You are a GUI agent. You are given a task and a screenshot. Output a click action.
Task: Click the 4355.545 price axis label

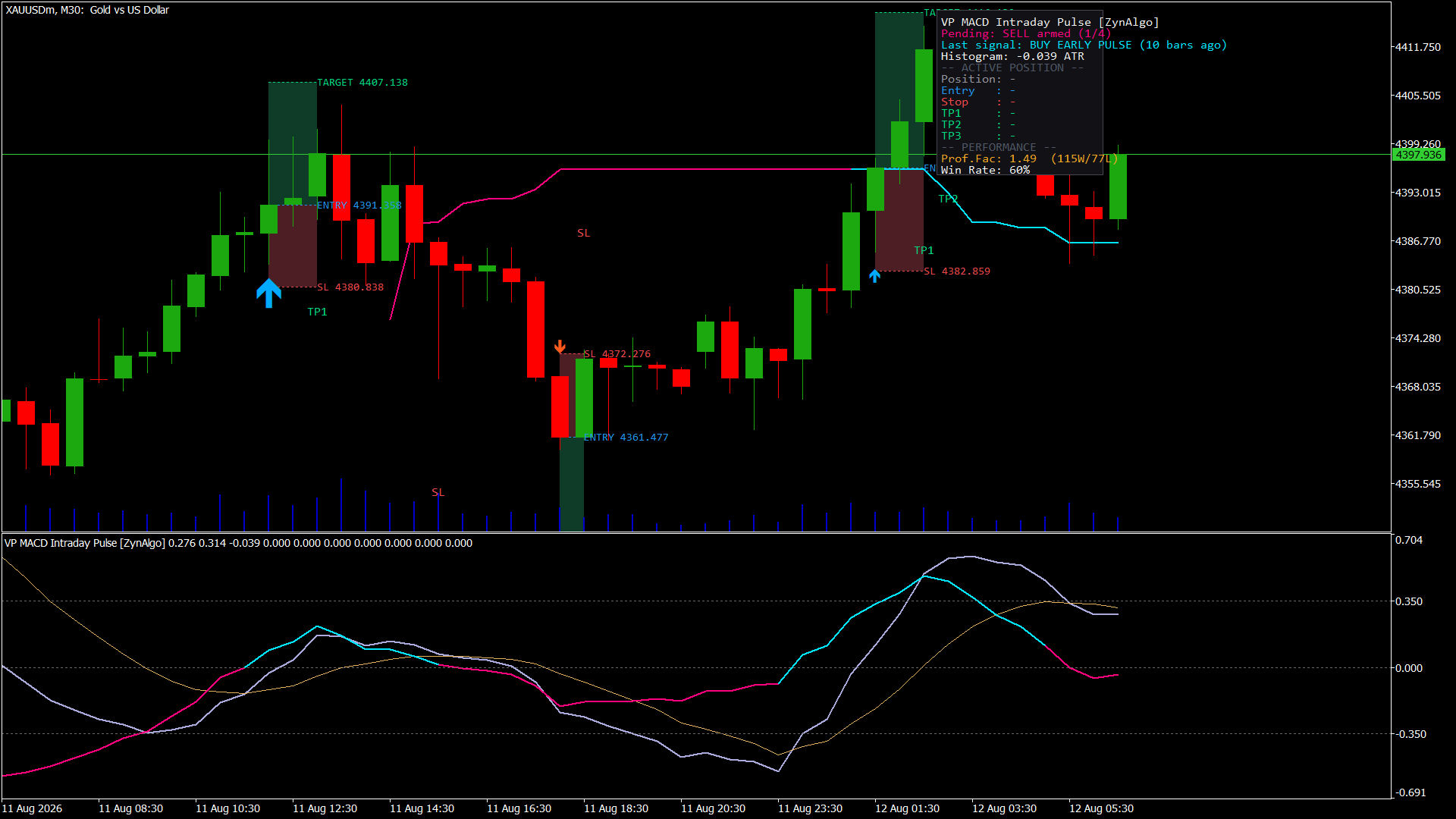(1418, 484)
